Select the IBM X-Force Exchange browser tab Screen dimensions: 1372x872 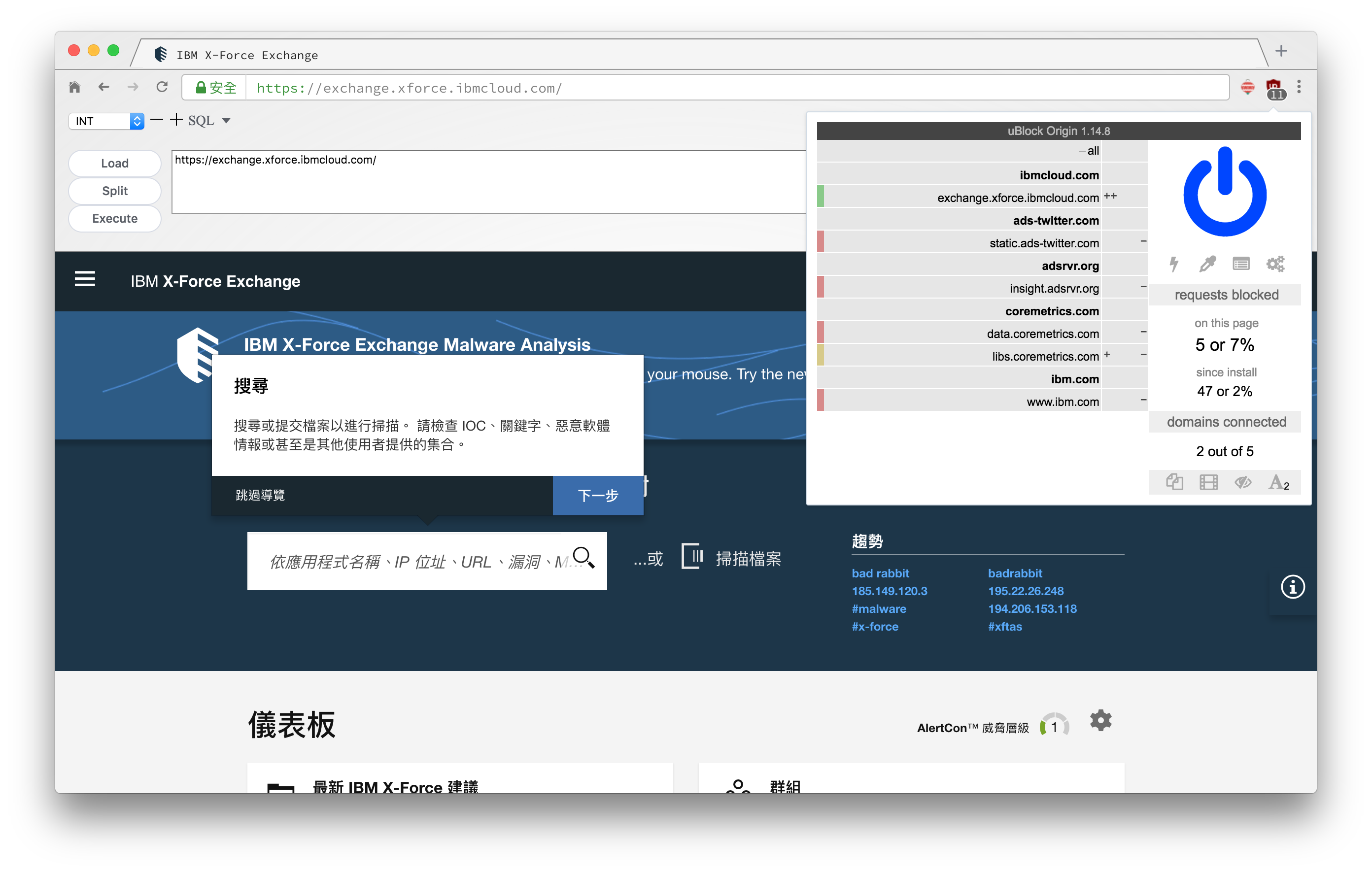[x=247, y=55]
